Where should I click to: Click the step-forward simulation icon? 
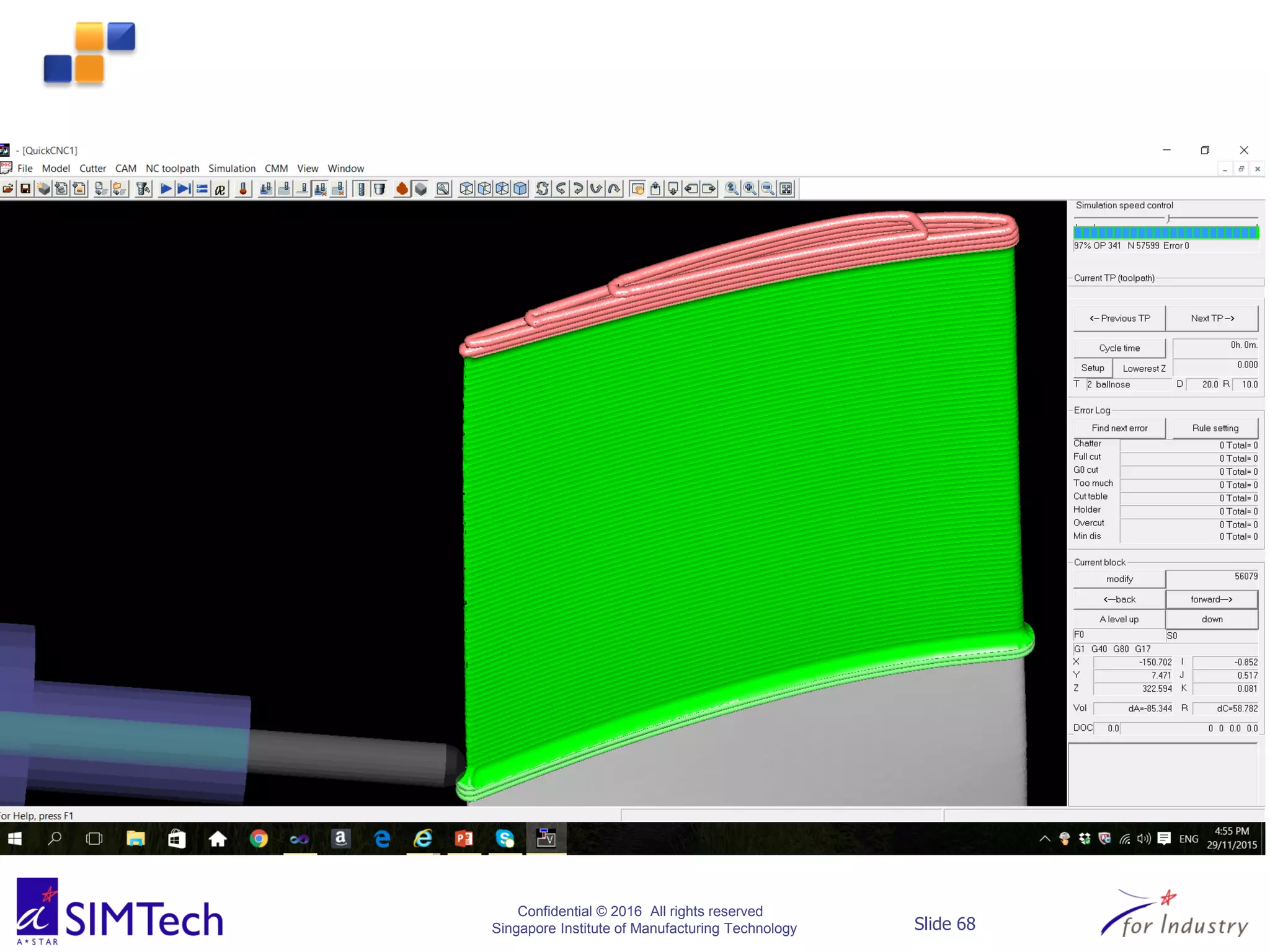[x=184, y=188]
